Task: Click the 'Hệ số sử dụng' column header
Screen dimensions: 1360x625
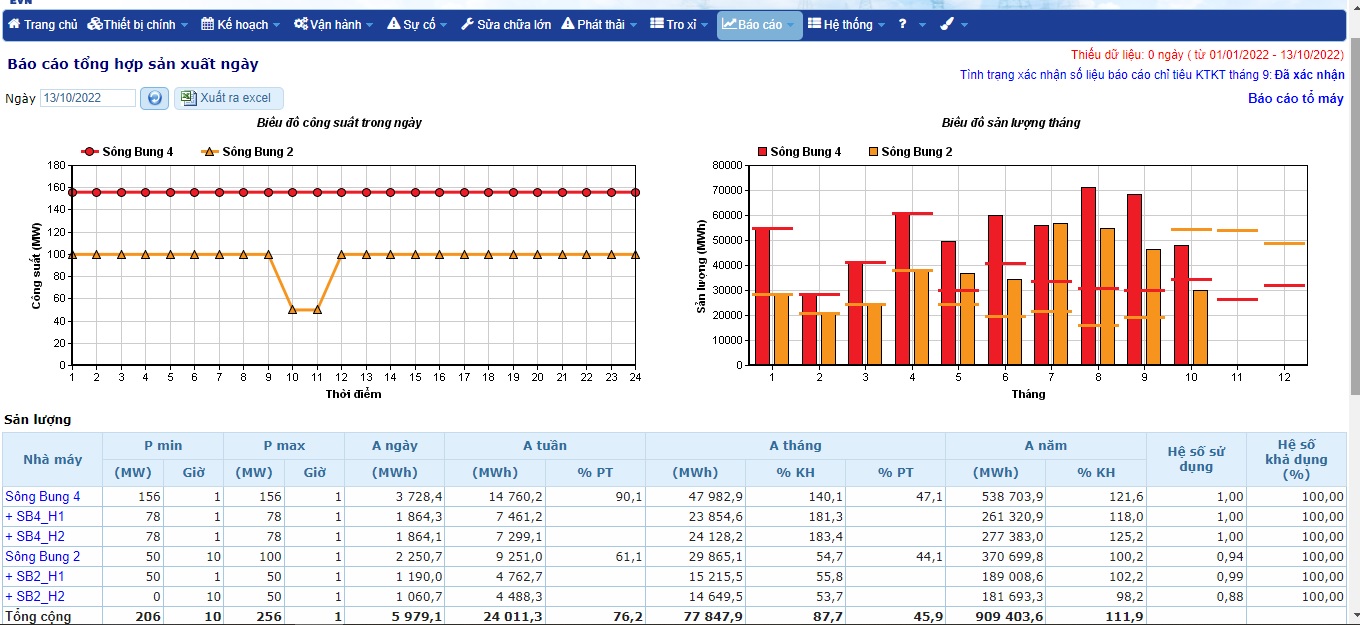Action: [x=1196, y=459]
